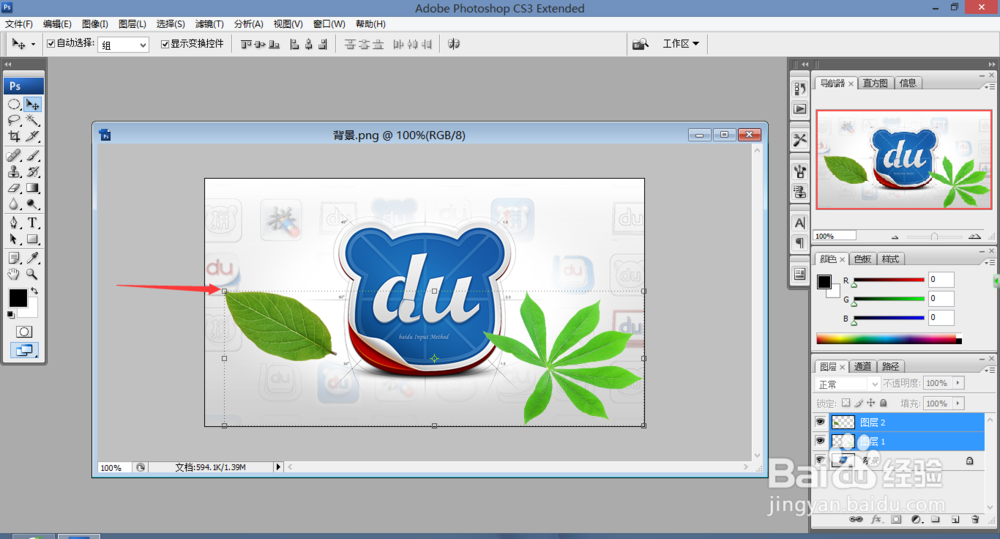
Task: Open the 图像(I) menu
Action: tap(94, 24)
